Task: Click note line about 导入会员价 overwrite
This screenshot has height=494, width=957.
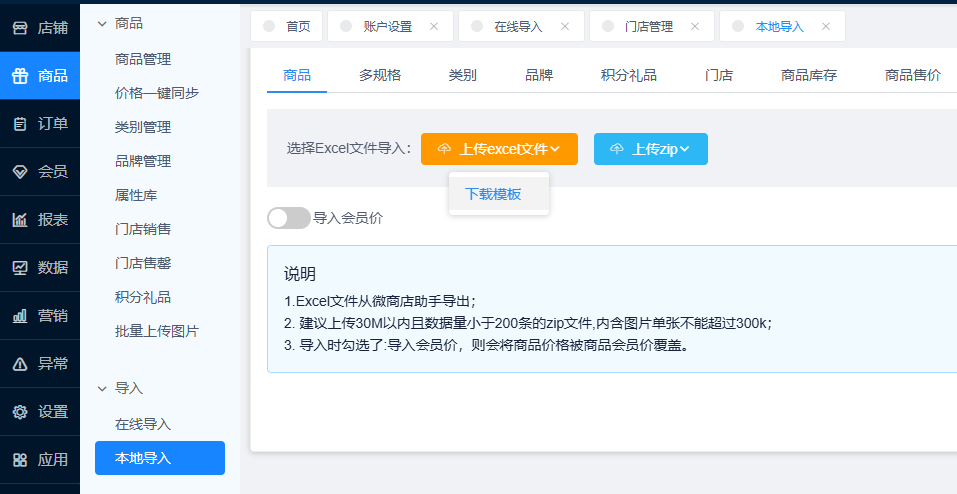Action: click(486, 346)
